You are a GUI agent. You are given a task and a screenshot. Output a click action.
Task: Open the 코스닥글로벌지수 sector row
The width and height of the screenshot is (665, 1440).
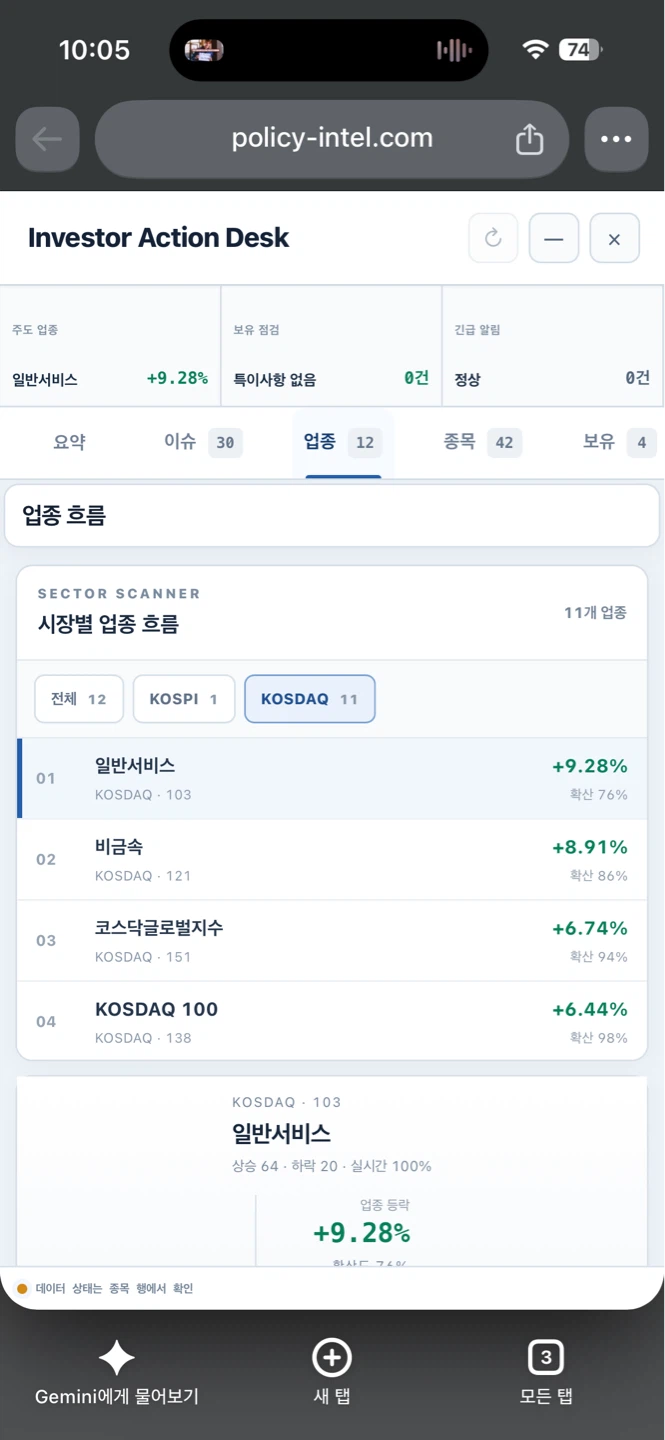coord(332,941)
